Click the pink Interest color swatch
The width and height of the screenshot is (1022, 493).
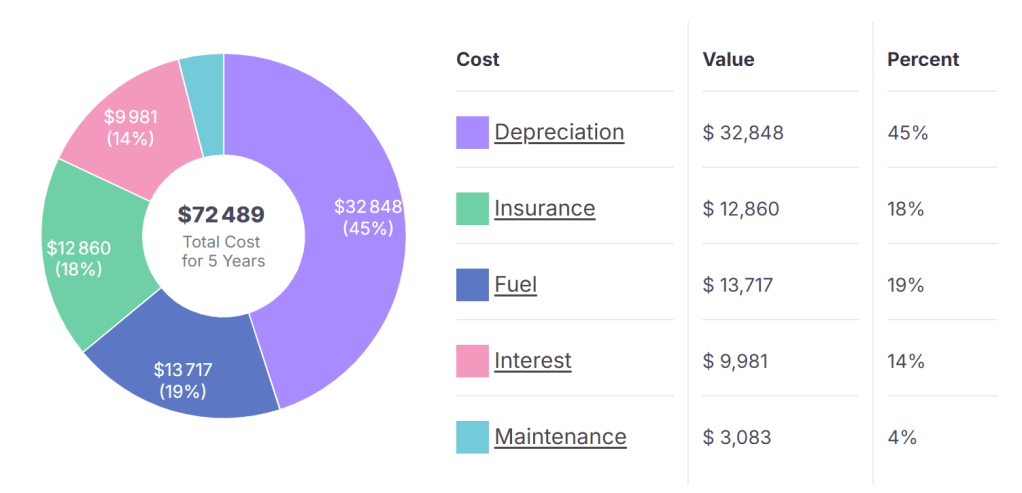click(x=472, y=360)
